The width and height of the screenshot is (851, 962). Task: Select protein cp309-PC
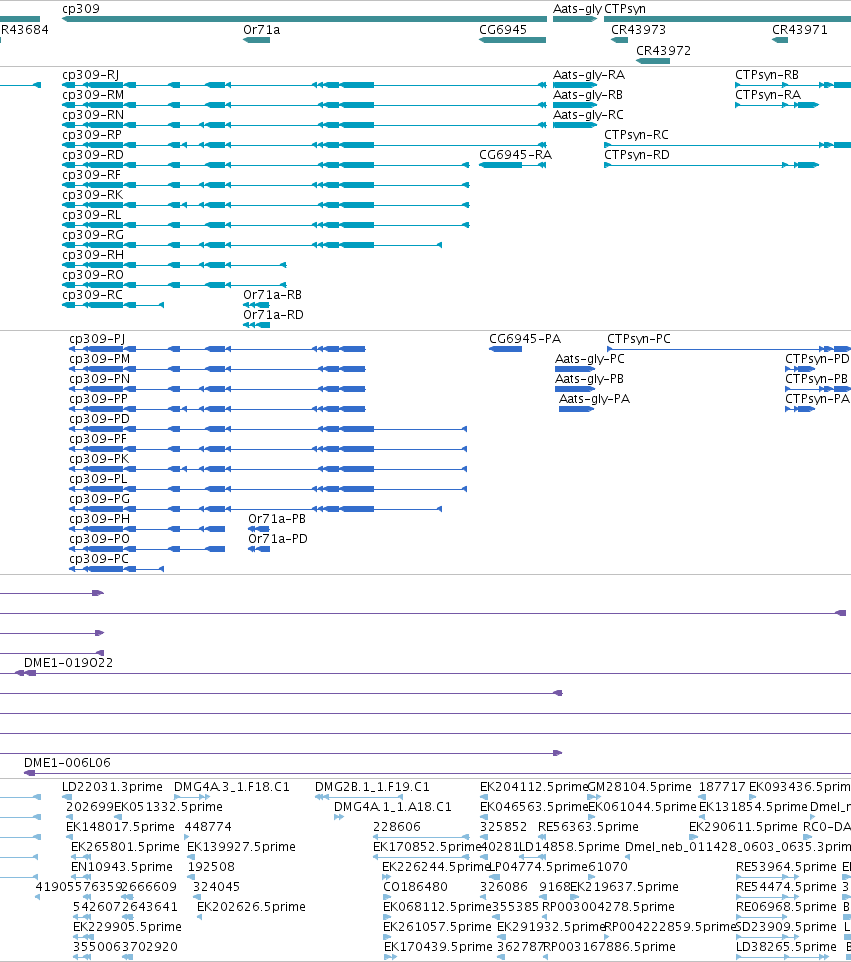[117, 569]
